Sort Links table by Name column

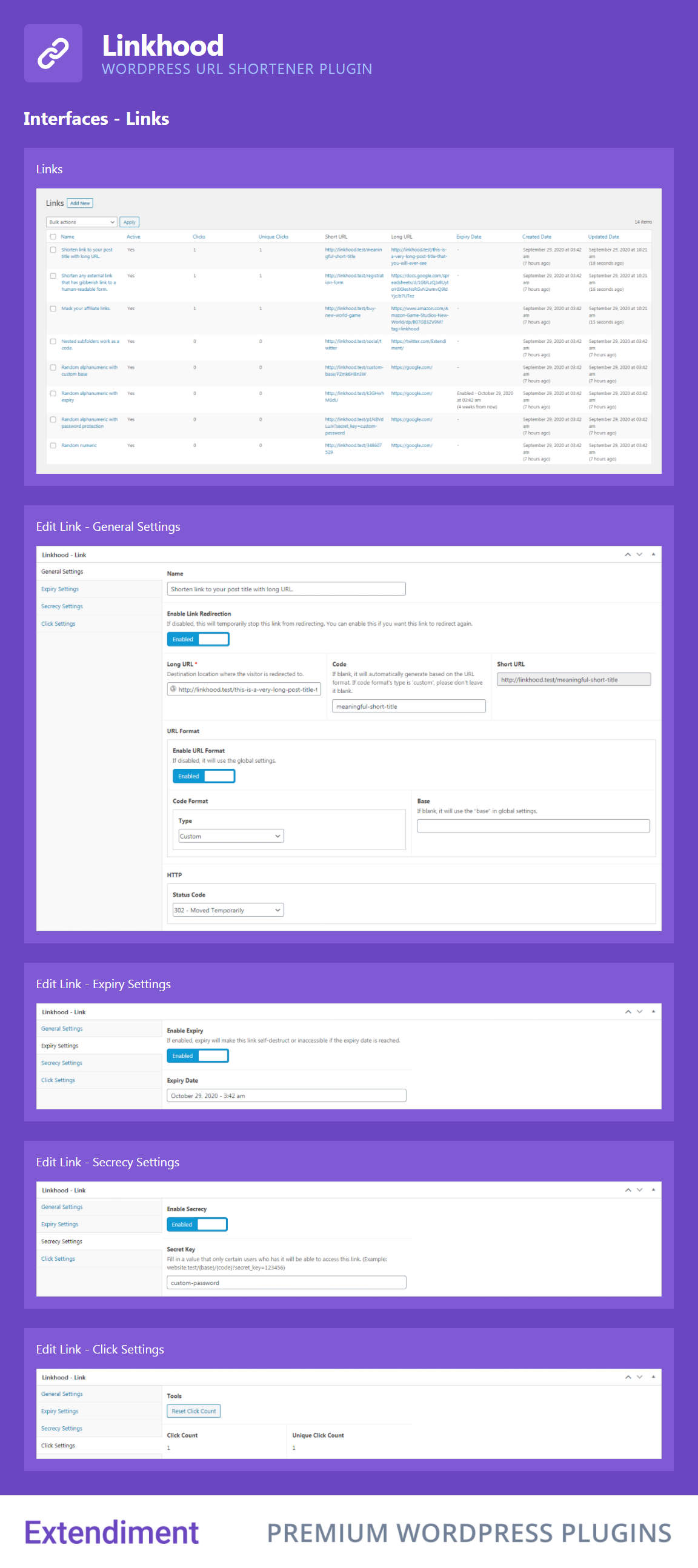point(67,237)
